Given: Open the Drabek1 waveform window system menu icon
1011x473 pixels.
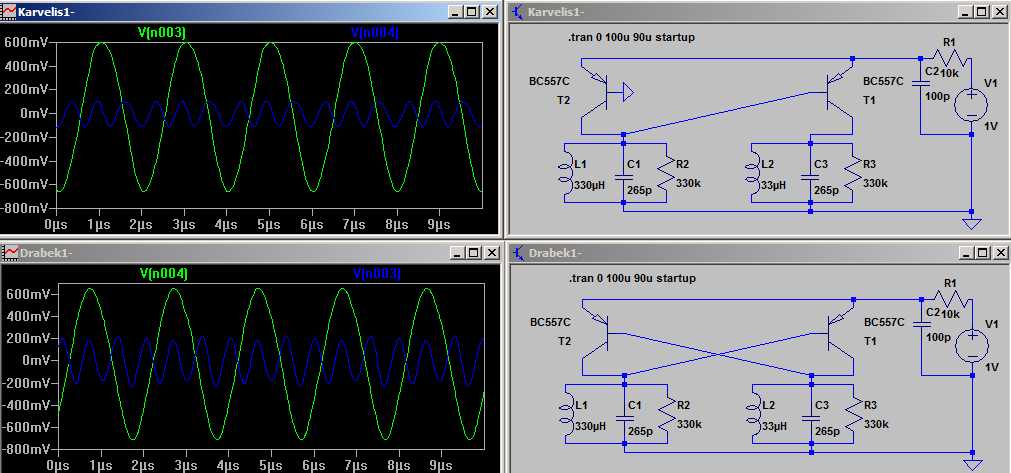Looking at the screenshot, I should pos(9,252).
